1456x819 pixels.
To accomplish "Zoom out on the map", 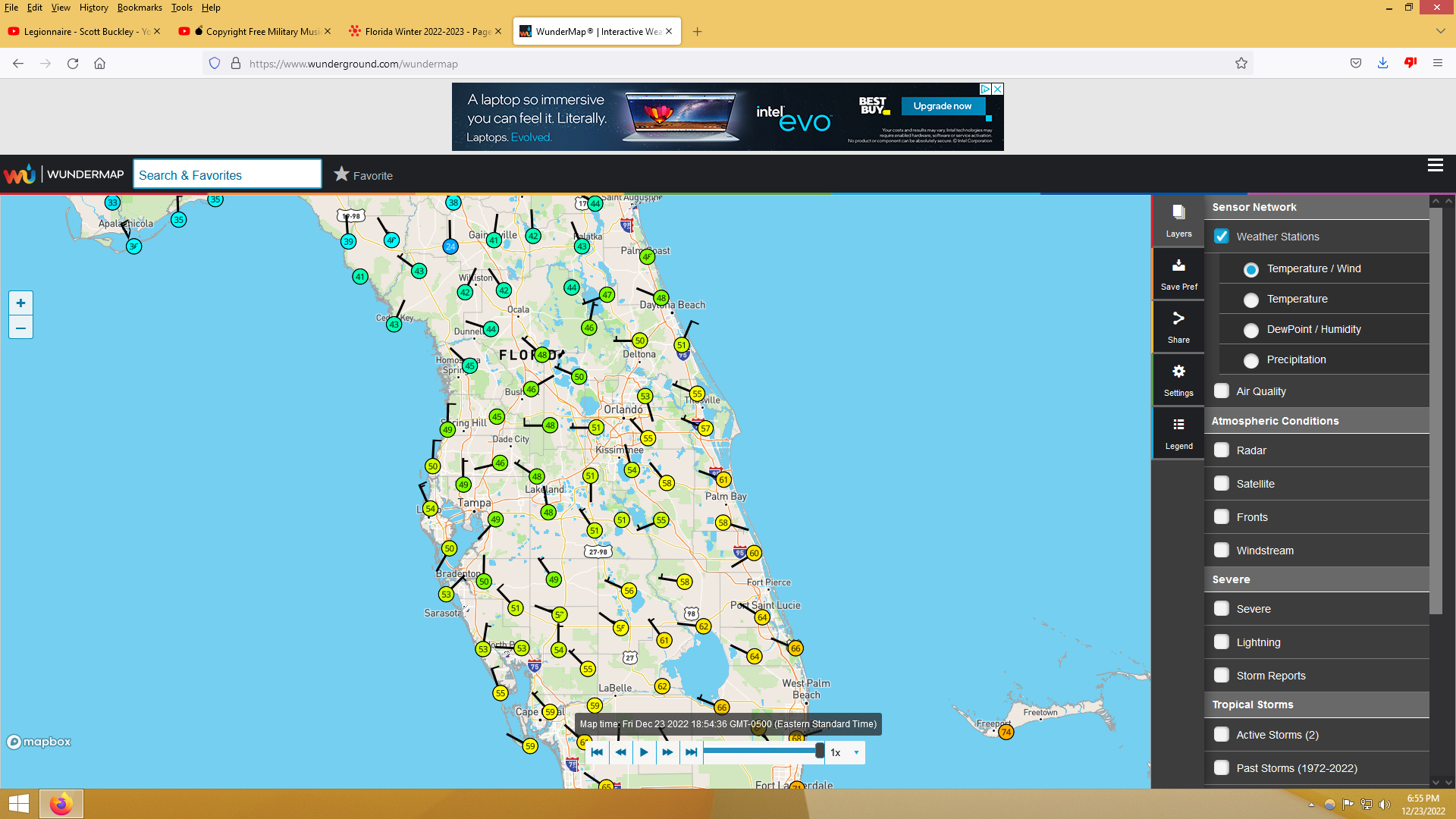I will [x=20, y=328].
